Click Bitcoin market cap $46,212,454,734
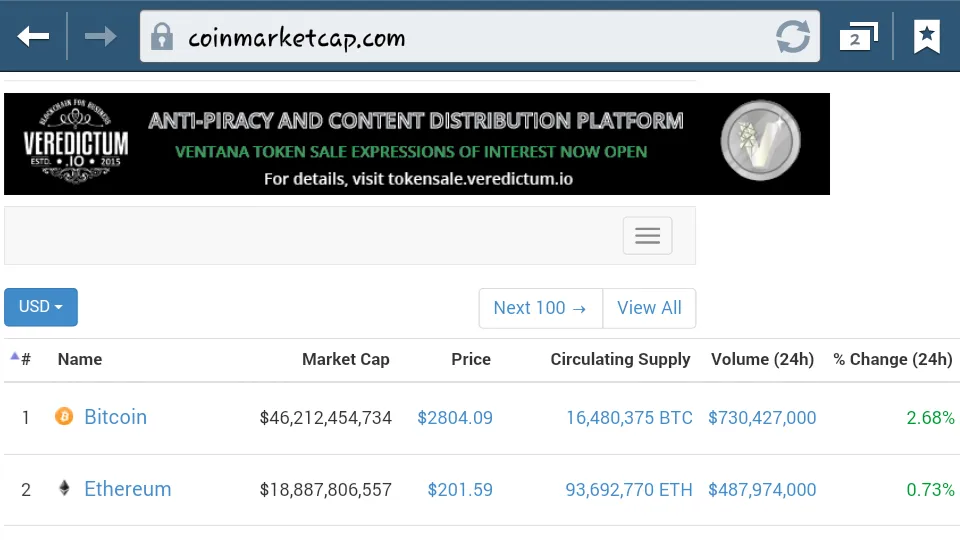 point(326,418)
